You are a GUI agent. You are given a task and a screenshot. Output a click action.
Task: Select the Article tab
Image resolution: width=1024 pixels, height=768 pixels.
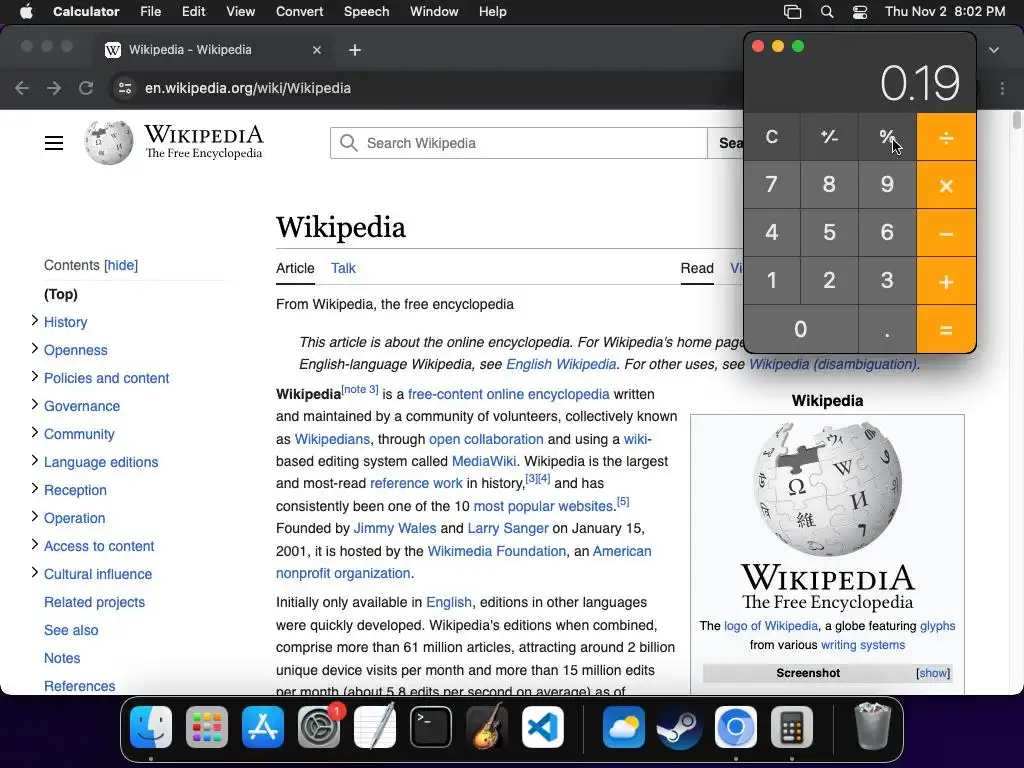(x=295, y=268)
